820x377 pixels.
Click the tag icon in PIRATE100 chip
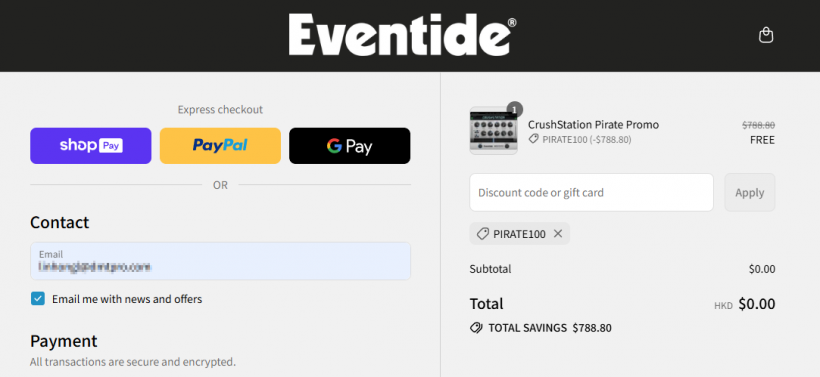pyautogui.click(x=483, y=234)
